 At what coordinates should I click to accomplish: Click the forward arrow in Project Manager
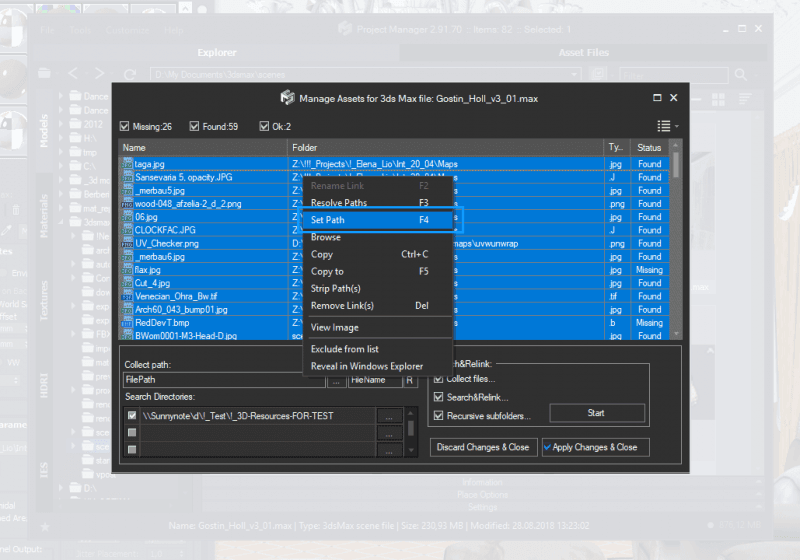[99, 74]
